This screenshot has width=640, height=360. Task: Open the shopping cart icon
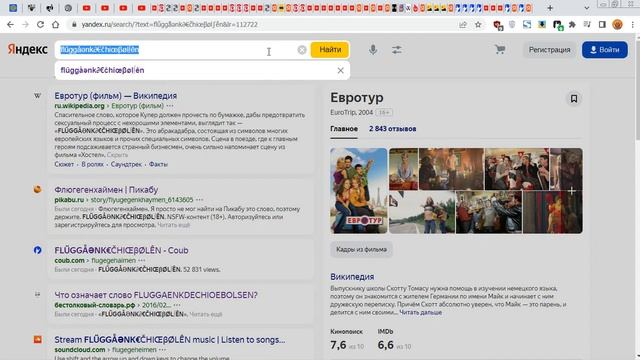coord(500,49)
